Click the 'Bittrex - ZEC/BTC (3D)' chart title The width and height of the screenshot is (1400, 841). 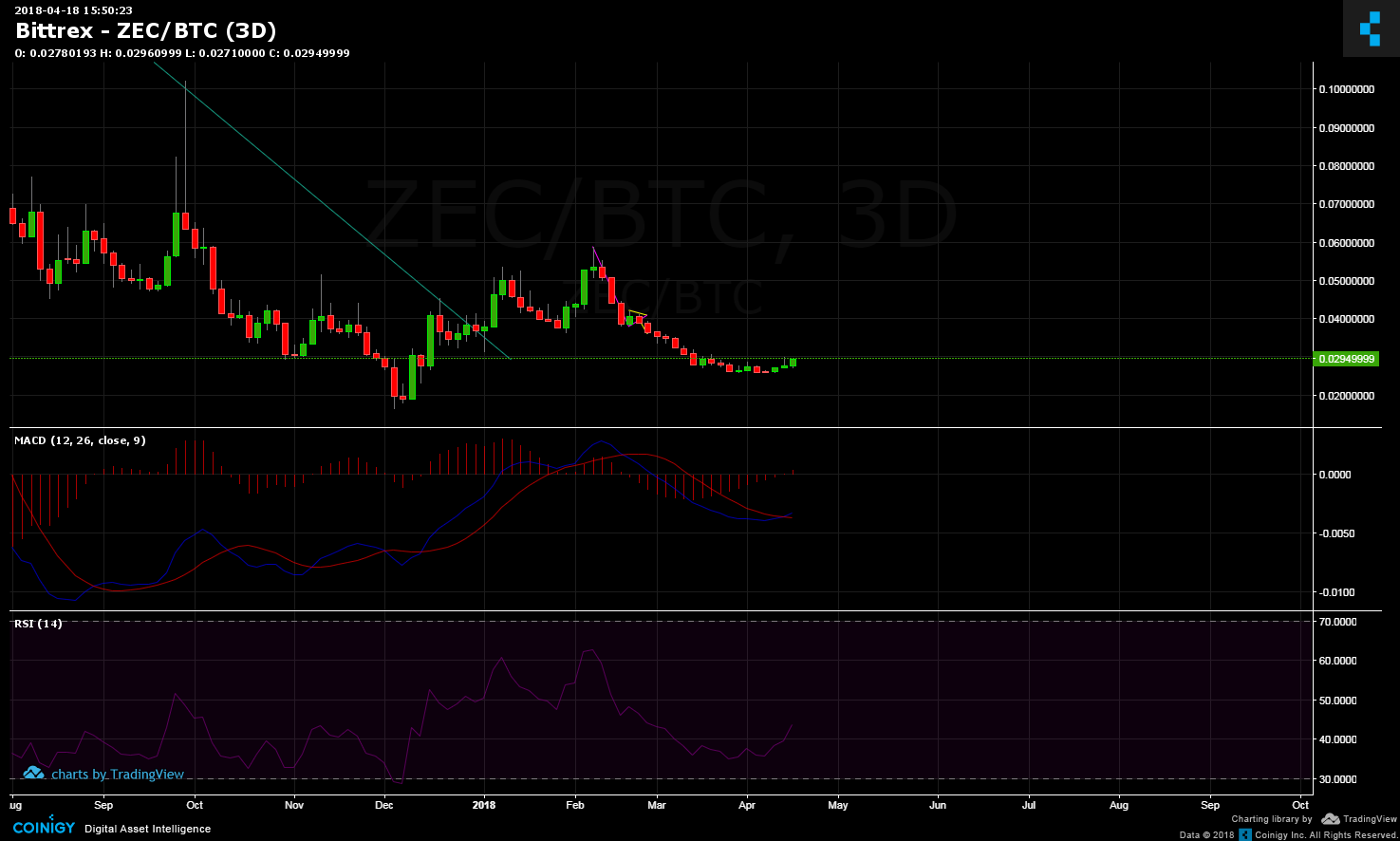(x=146, y=30)
